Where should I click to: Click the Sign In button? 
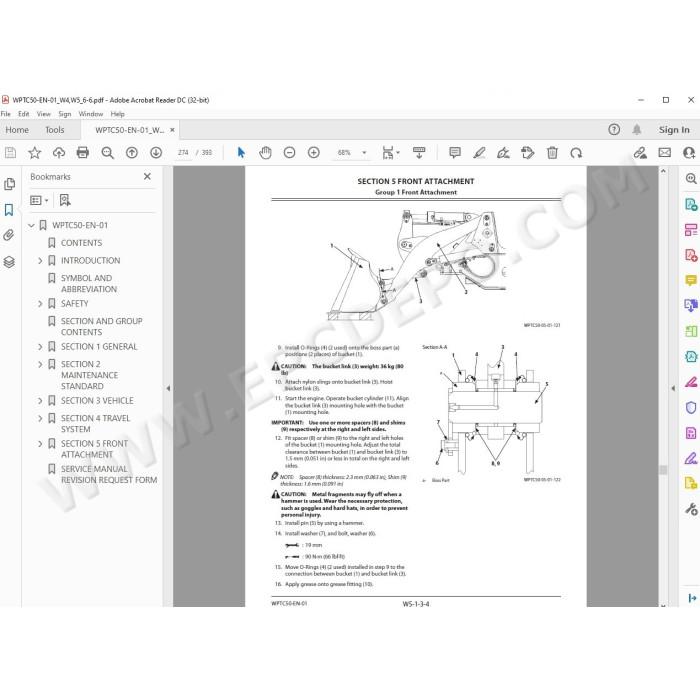[674, 129]
